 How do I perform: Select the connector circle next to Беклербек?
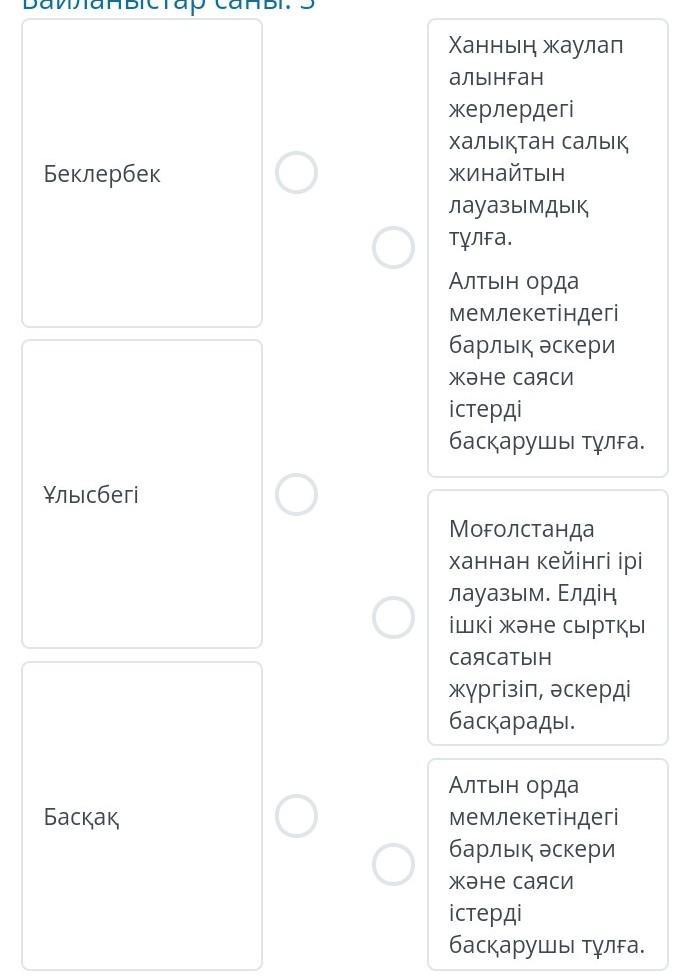click(296, 173)
